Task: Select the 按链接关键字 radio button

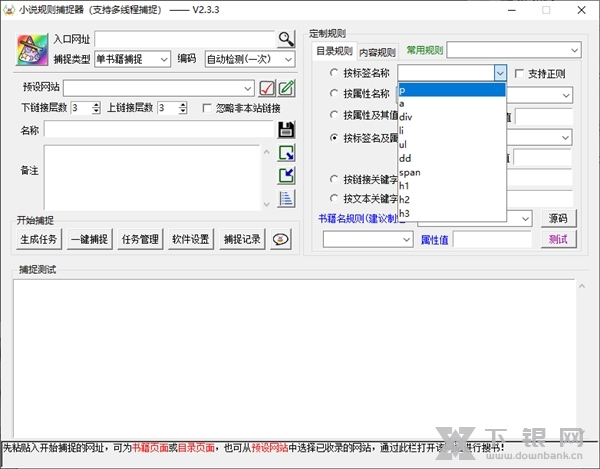Action: tap(334, 179)
